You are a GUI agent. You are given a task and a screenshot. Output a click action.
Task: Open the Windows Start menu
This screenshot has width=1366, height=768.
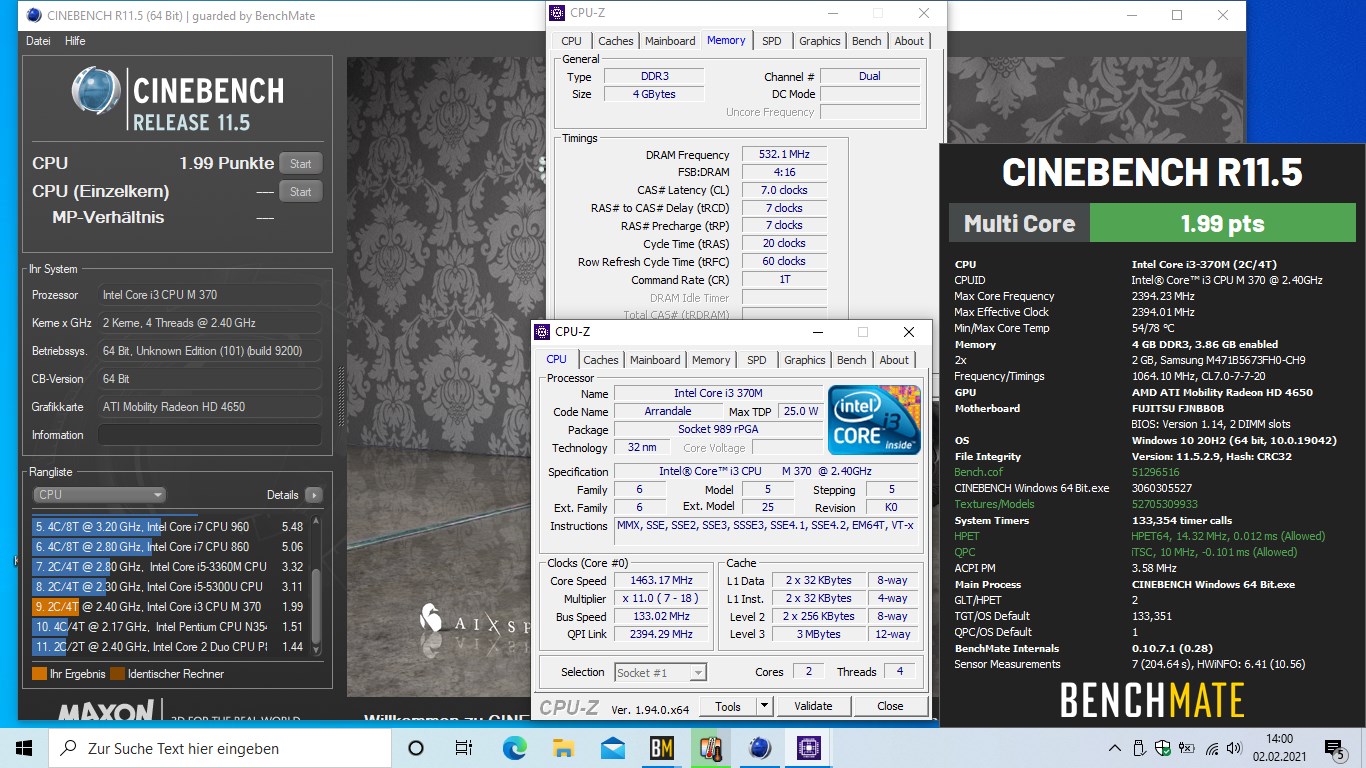[24, 748]
